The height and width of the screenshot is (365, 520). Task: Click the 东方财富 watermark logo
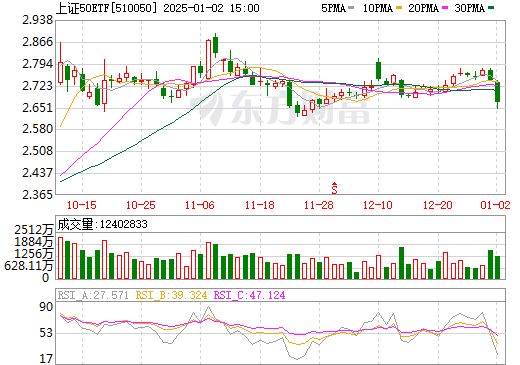[x=280, y=108]
